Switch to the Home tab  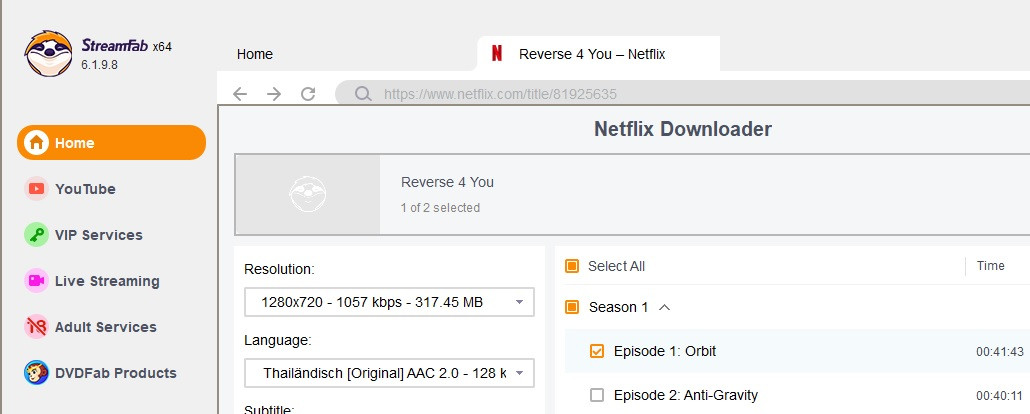point(255,54)
